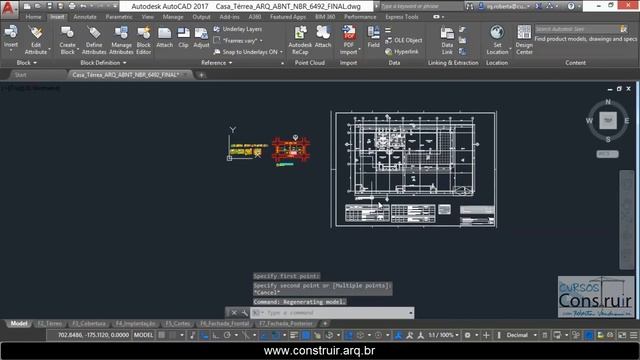Switch to Start file tab
640x360 pixels.
point(20,75)
